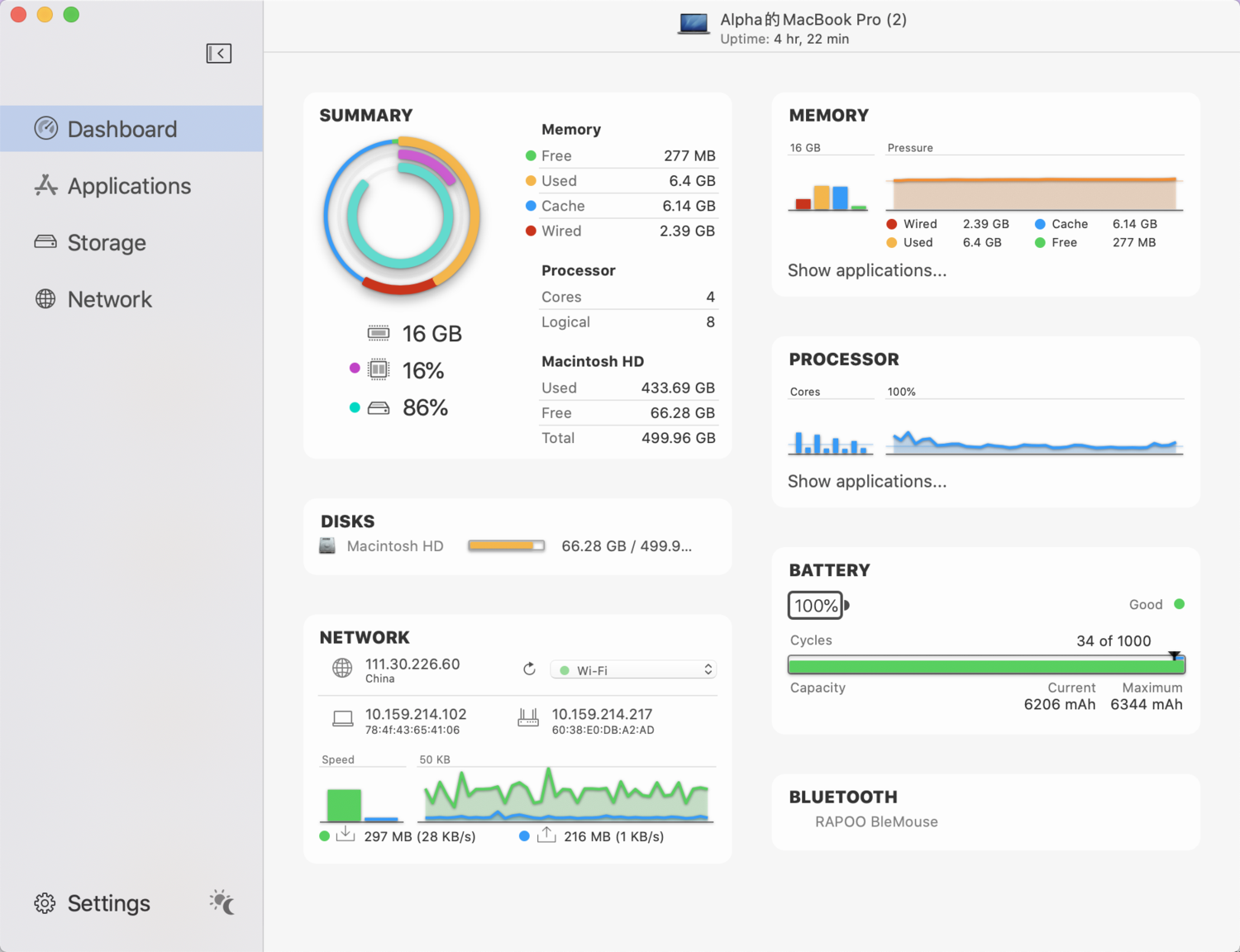Click the 216 MB upload total text
The width and height of the screenshot is (1240, 952).
613,836
